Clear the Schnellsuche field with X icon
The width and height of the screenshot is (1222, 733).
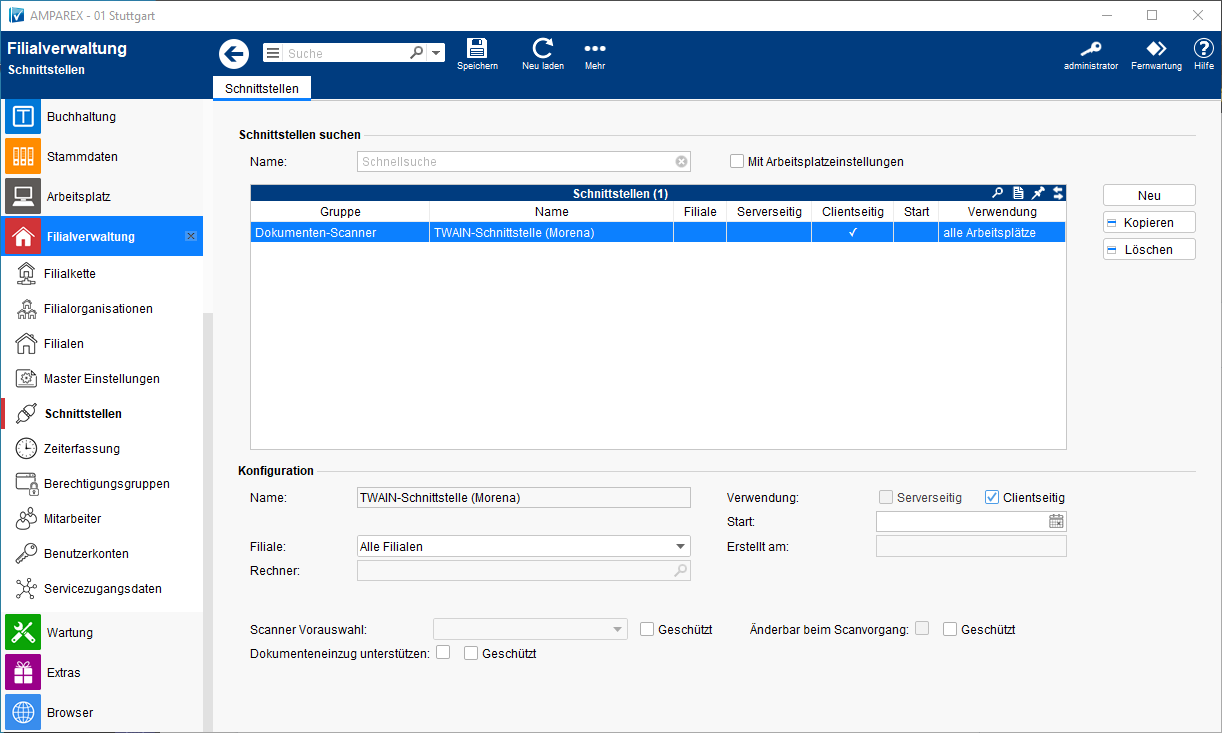coord(681,162)
